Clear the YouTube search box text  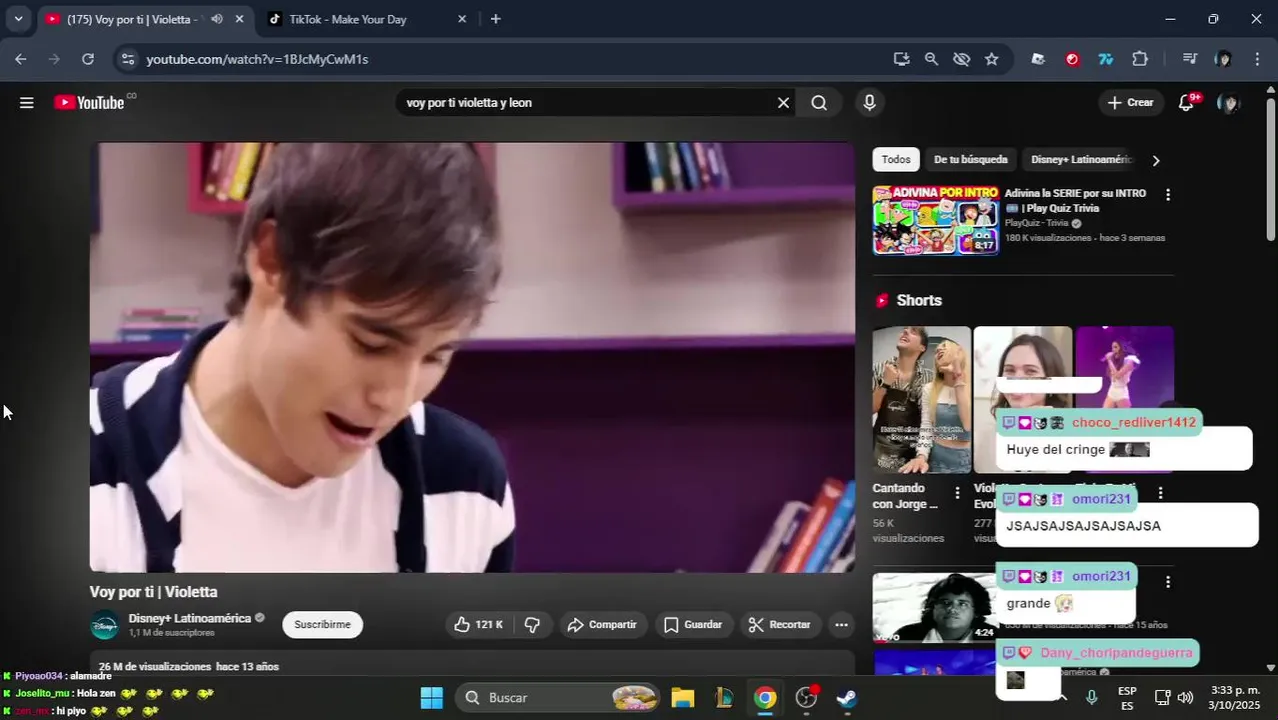click(783, 102)
